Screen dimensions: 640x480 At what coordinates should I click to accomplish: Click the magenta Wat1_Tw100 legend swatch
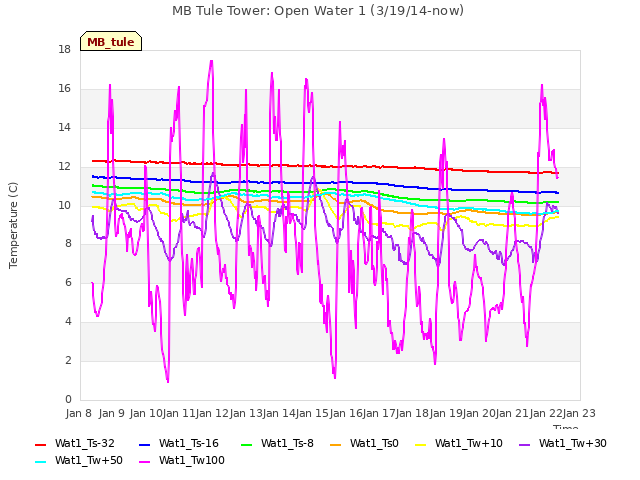145,462
